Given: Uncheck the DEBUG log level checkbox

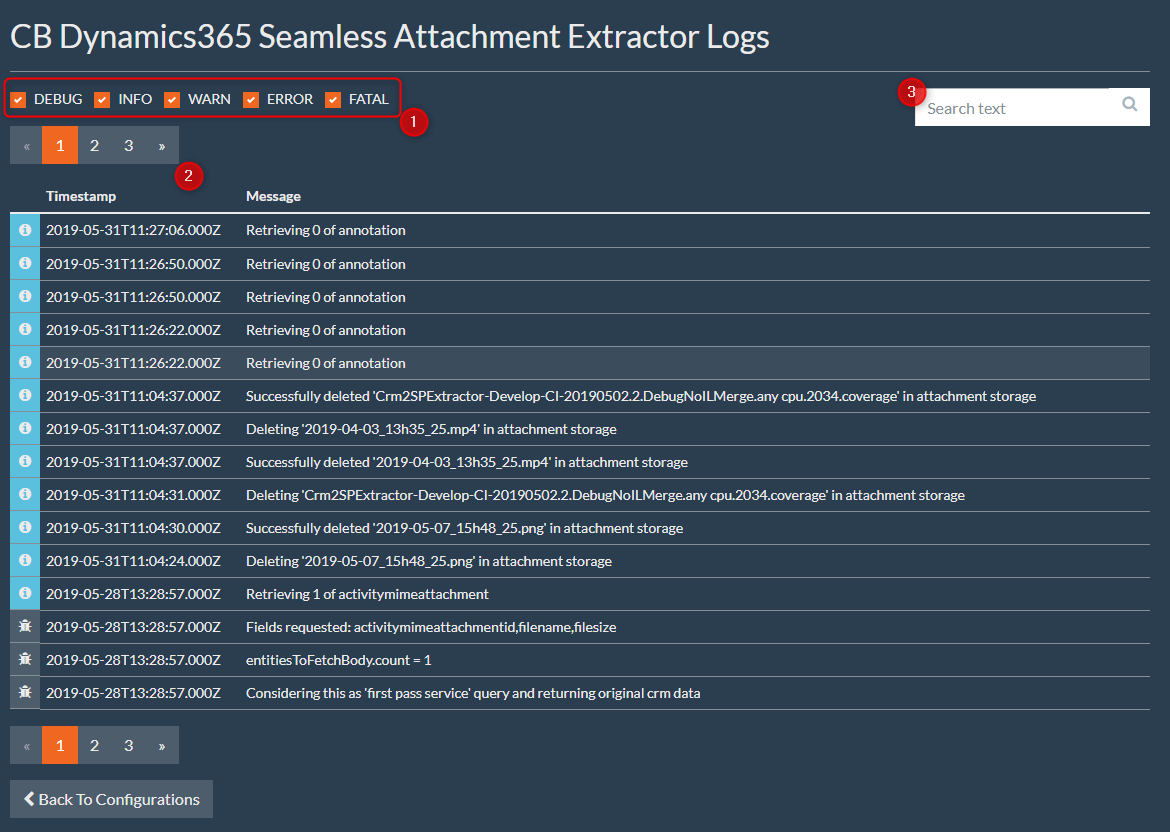Looking at the screenshot, I should coord(19,100).
